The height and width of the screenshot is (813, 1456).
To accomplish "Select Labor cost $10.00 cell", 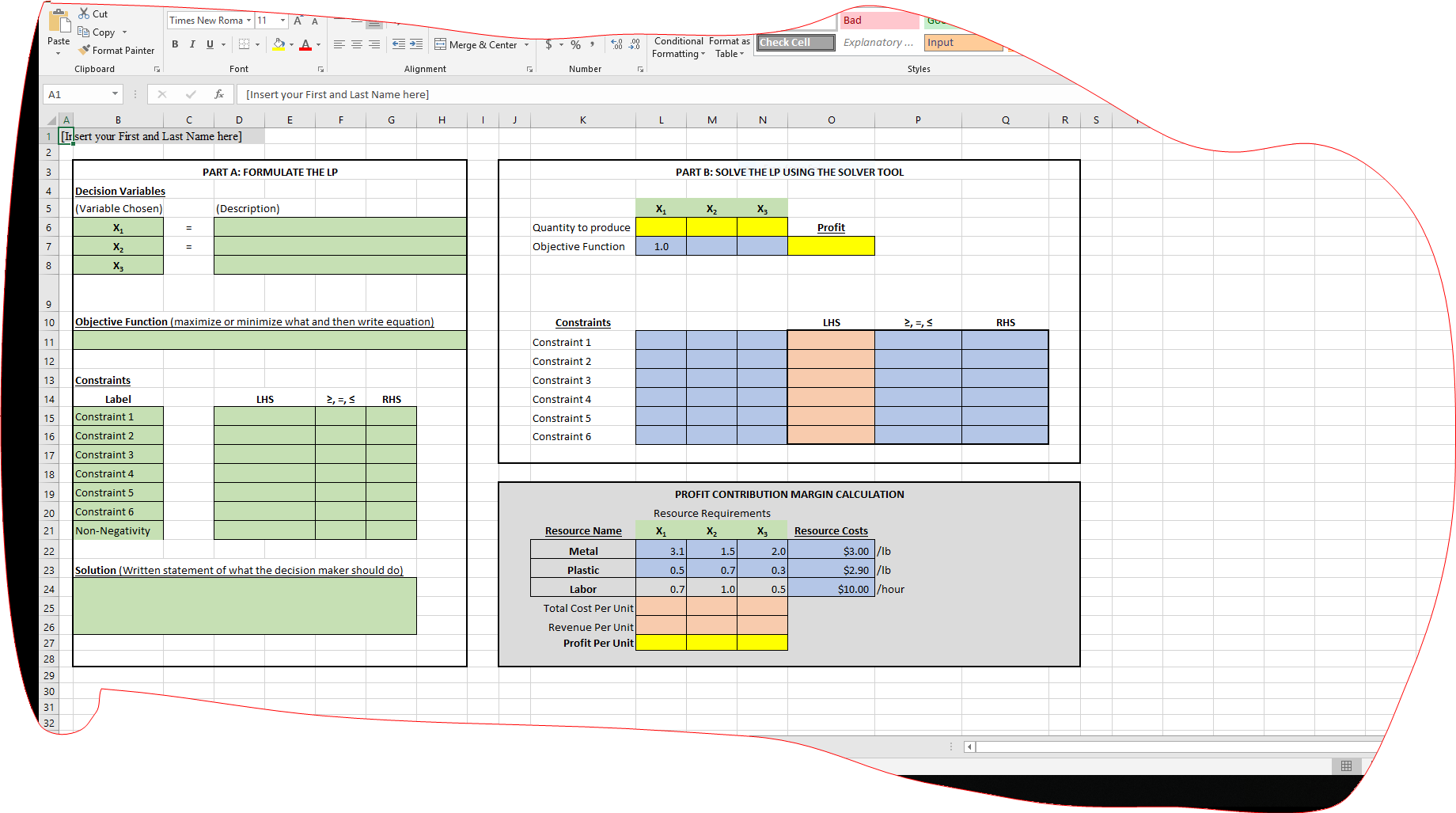I will (x=831, y=589).
